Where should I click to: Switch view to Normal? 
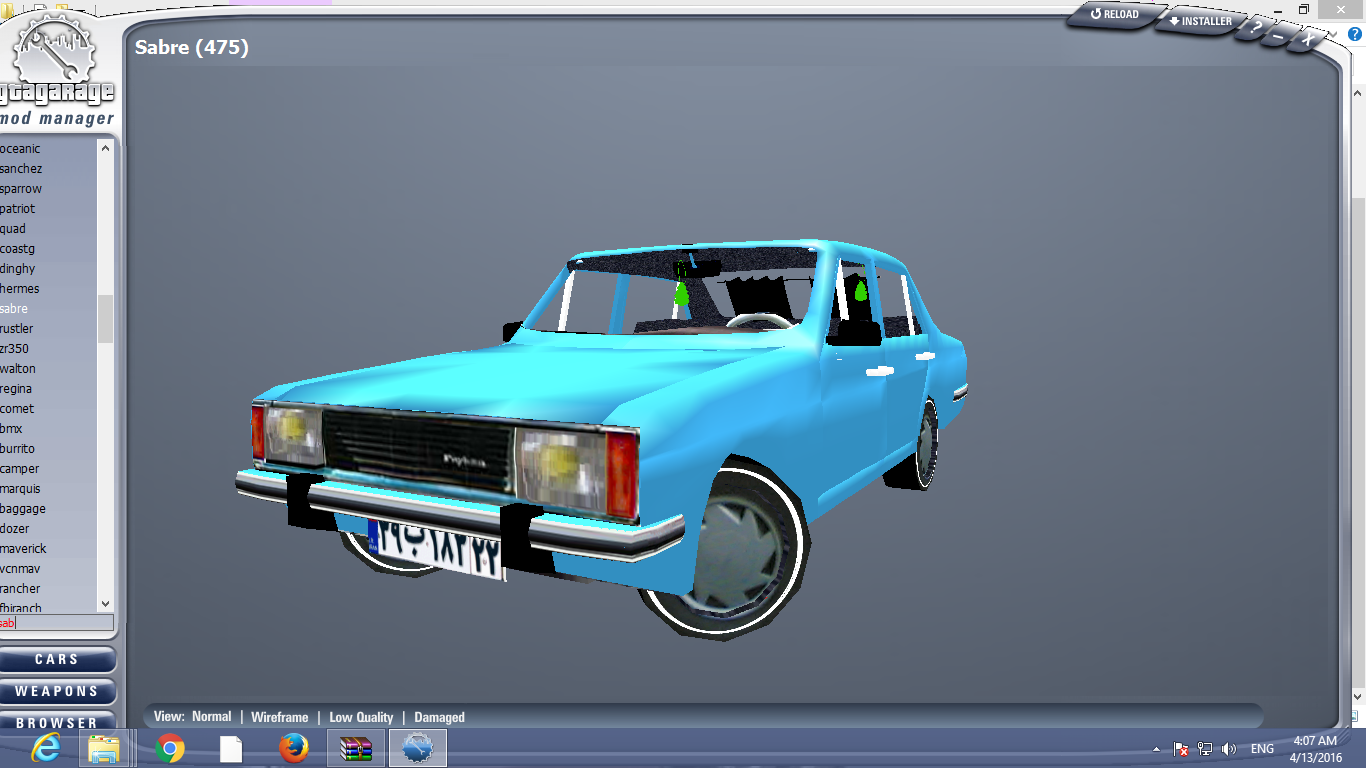click(211, 717)
